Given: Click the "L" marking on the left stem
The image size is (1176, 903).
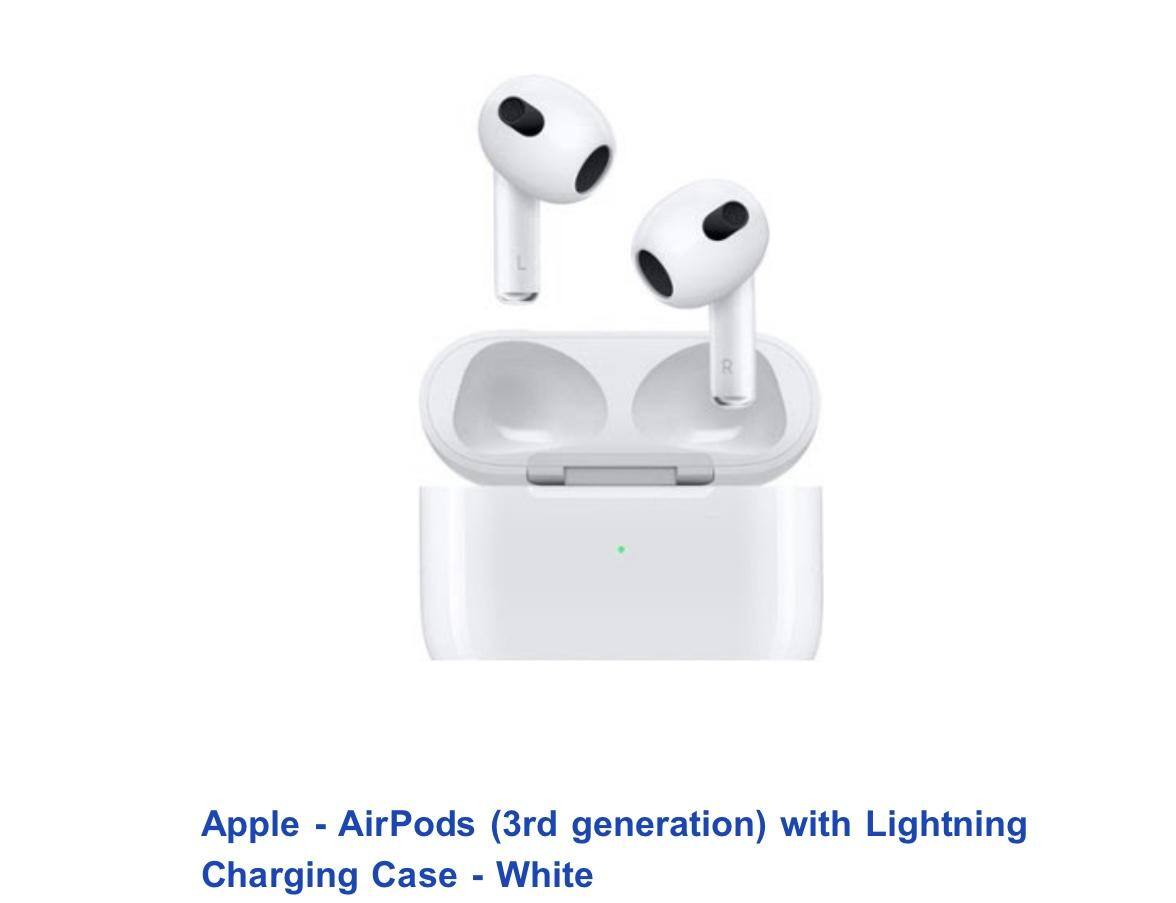Looking at the screenshot, I should click(521, 263).
